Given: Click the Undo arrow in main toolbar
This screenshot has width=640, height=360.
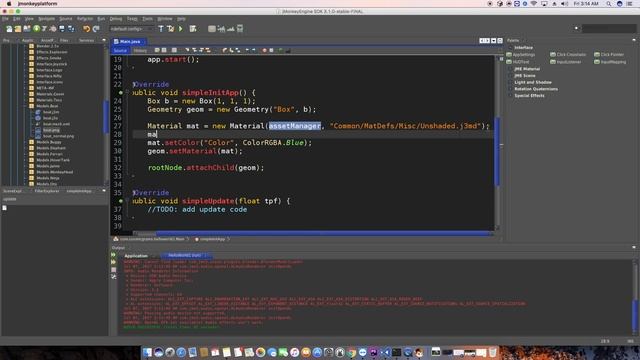Looking at the screenshot, I should tap(86, 29).
